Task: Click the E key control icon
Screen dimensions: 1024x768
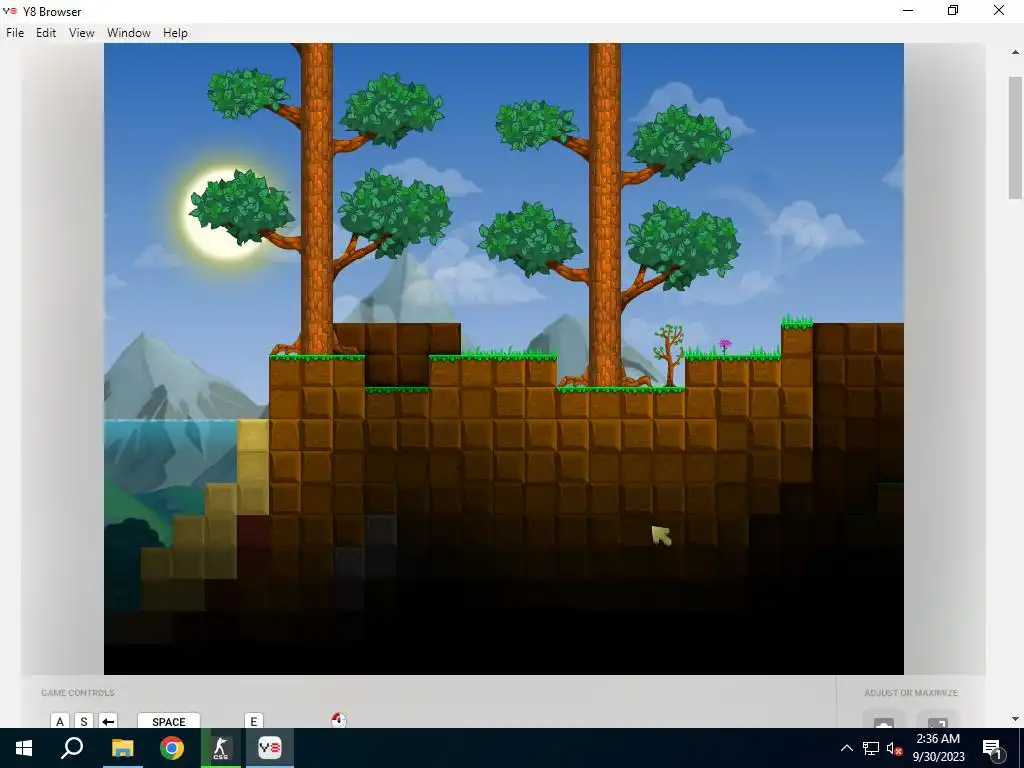Action: click(x=253, y=721)
